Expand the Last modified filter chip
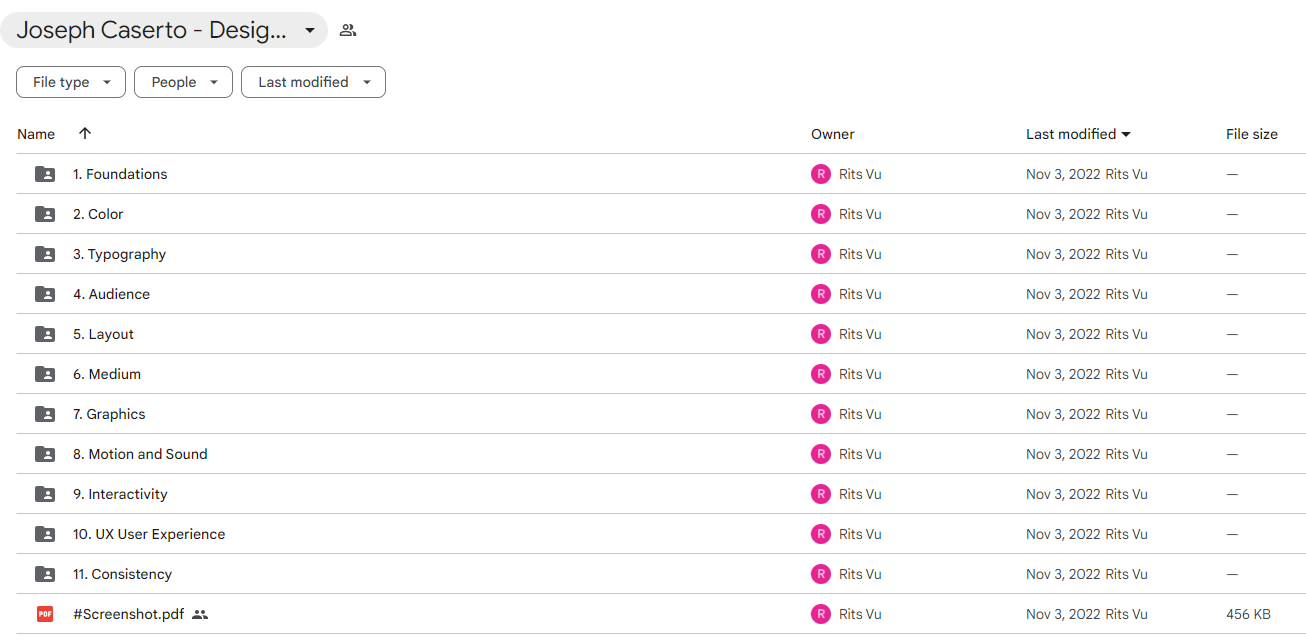Viewport: 1306px width, 641px height. tap(313, 82)
